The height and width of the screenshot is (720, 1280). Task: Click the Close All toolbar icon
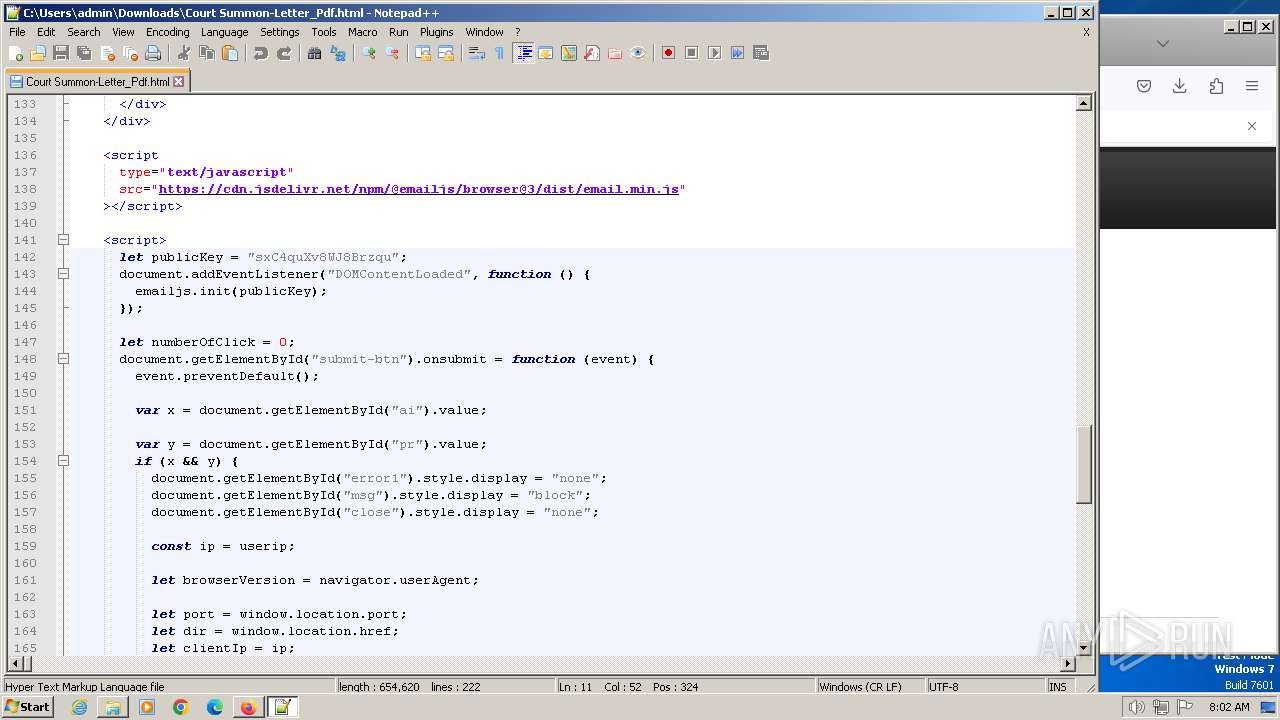tap(130, 53)
